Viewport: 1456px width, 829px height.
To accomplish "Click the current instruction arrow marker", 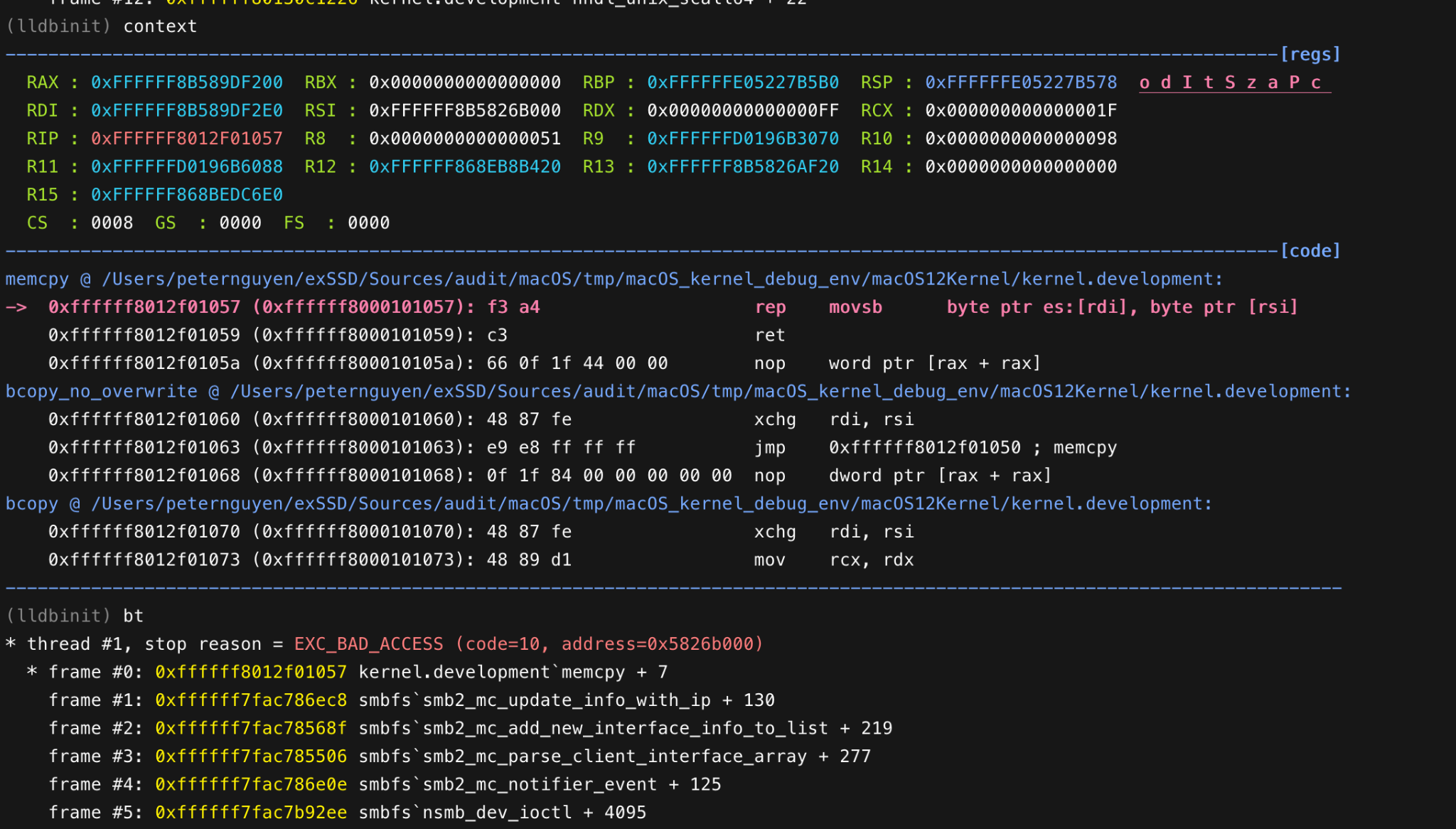I will pyautogui.click(x=16, y=307).
